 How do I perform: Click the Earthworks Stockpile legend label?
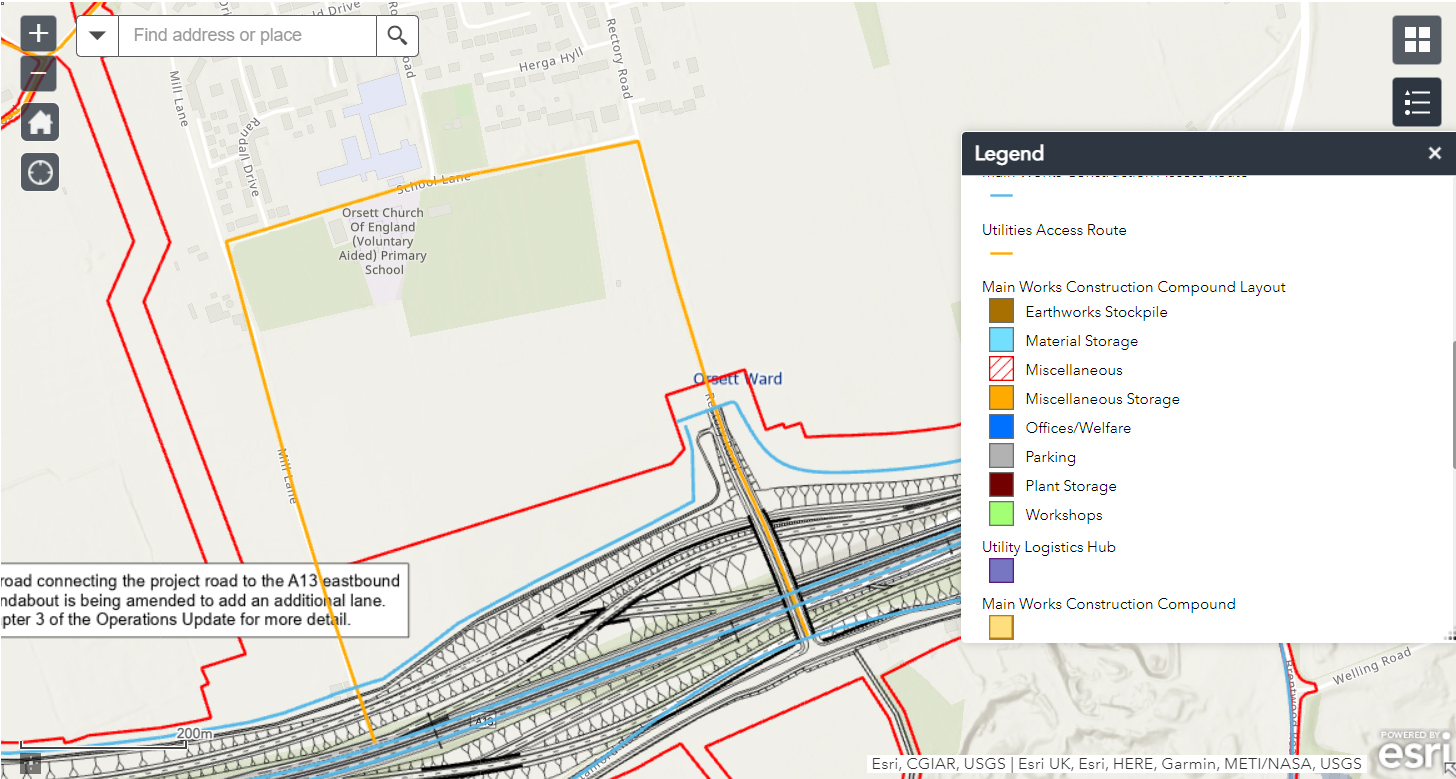[1096, 312]
